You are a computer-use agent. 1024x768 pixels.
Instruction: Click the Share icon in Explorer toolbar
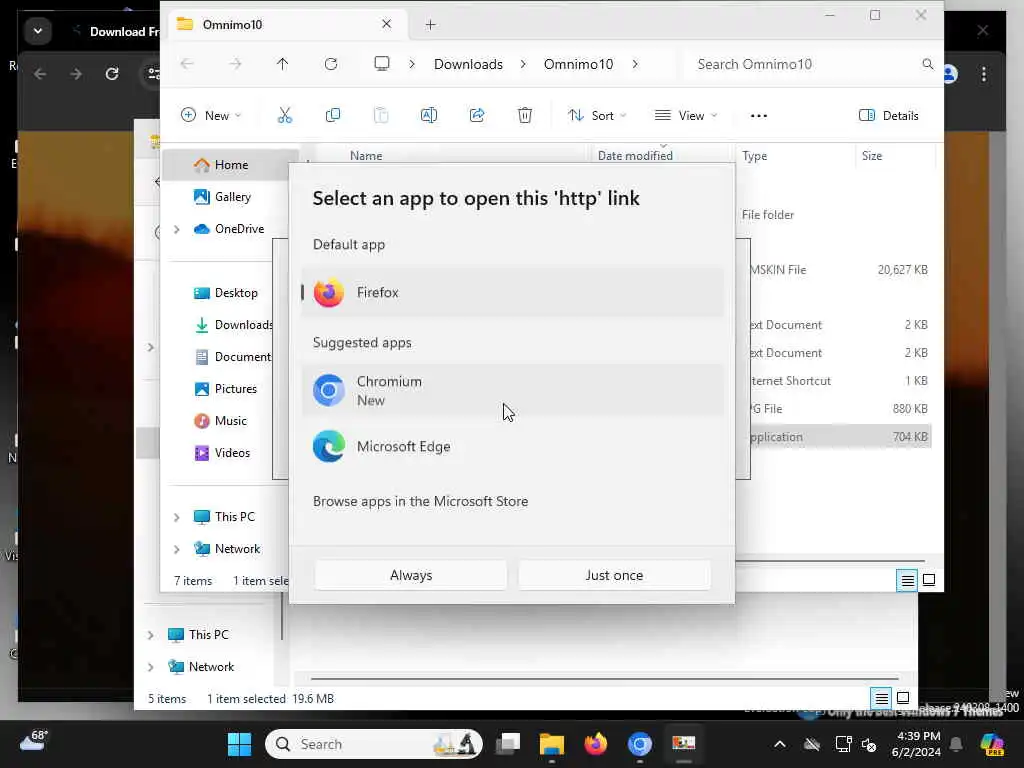(x=477, y=116)
